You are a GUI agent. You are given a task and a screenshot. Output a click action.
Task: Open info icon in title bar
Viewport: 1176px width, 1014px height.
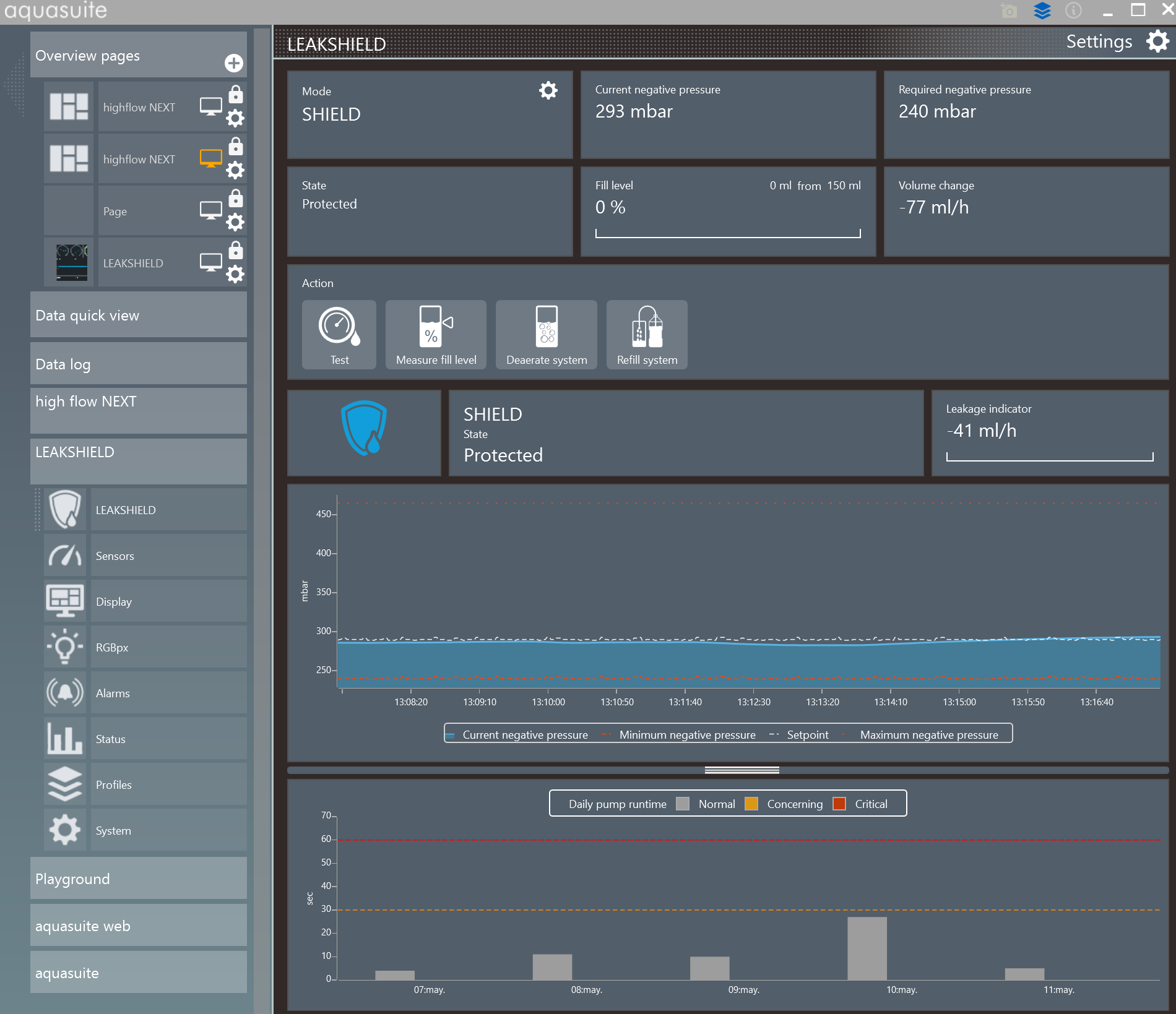click(1073, 11)
